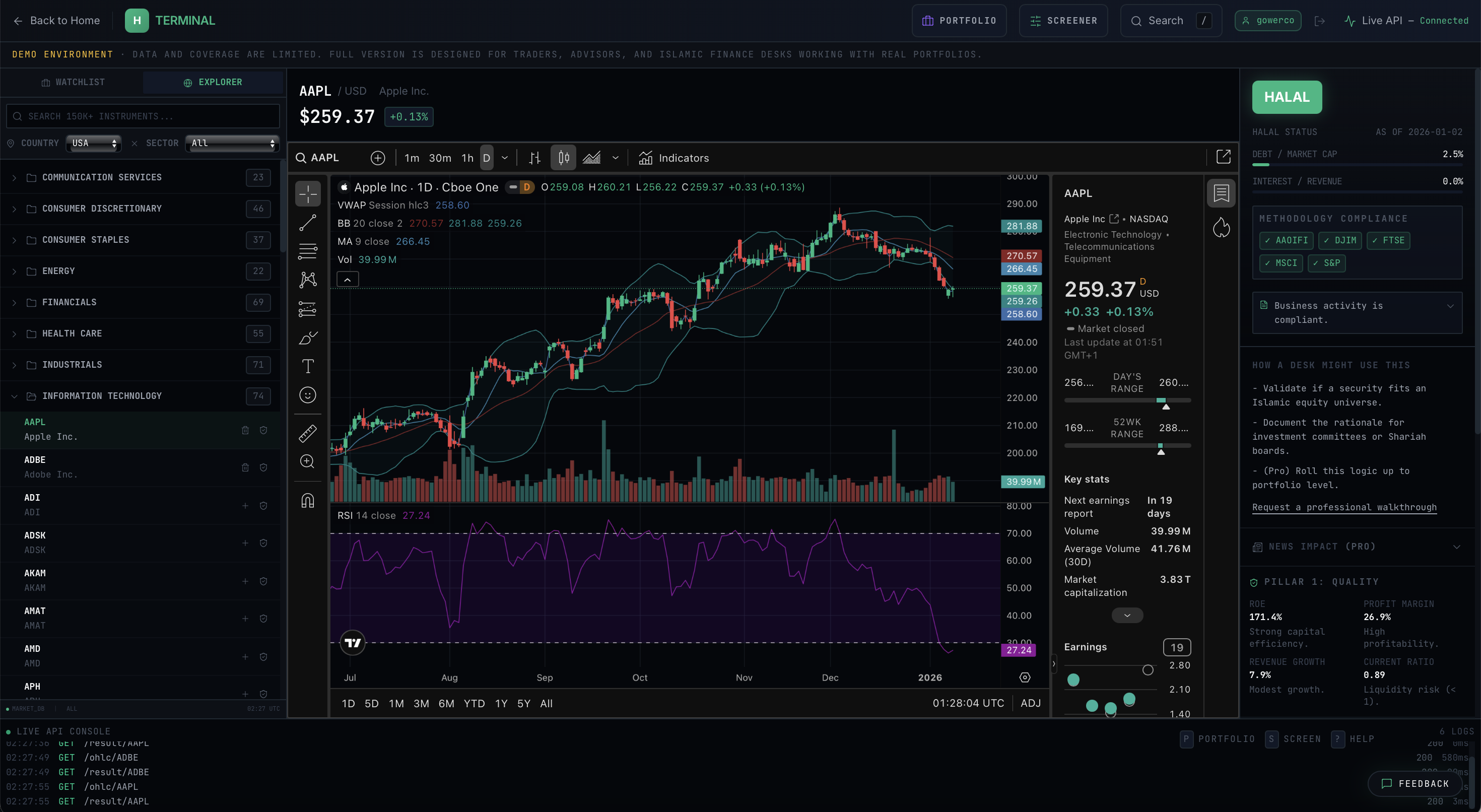
Task: Click Request a professional walkthrough link
Action: [x=1344, y=507]
